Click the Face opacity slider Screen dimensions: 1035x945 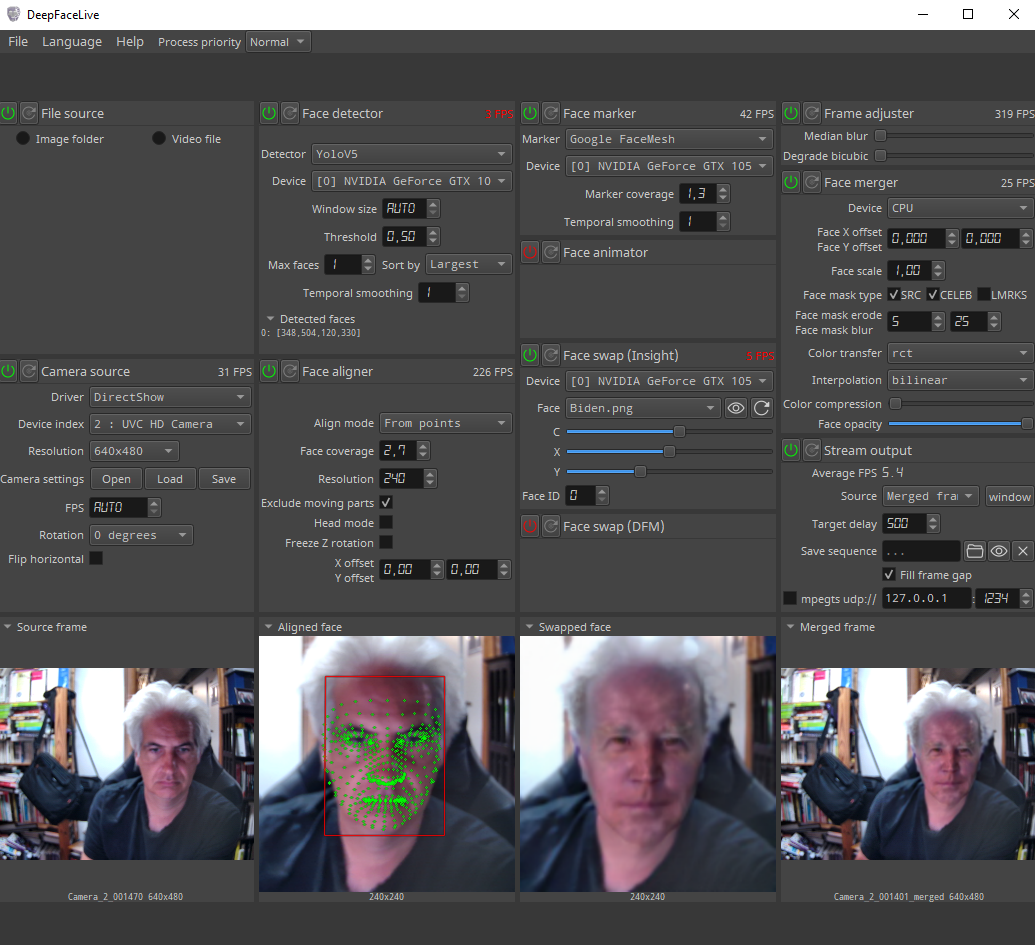pyautogui.click(x=960, y=424)
